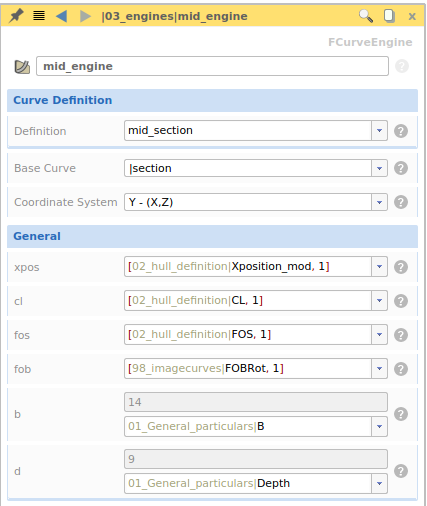Open help for the Definition field
This screenshot has width=427, height=506.
point(401,131)
